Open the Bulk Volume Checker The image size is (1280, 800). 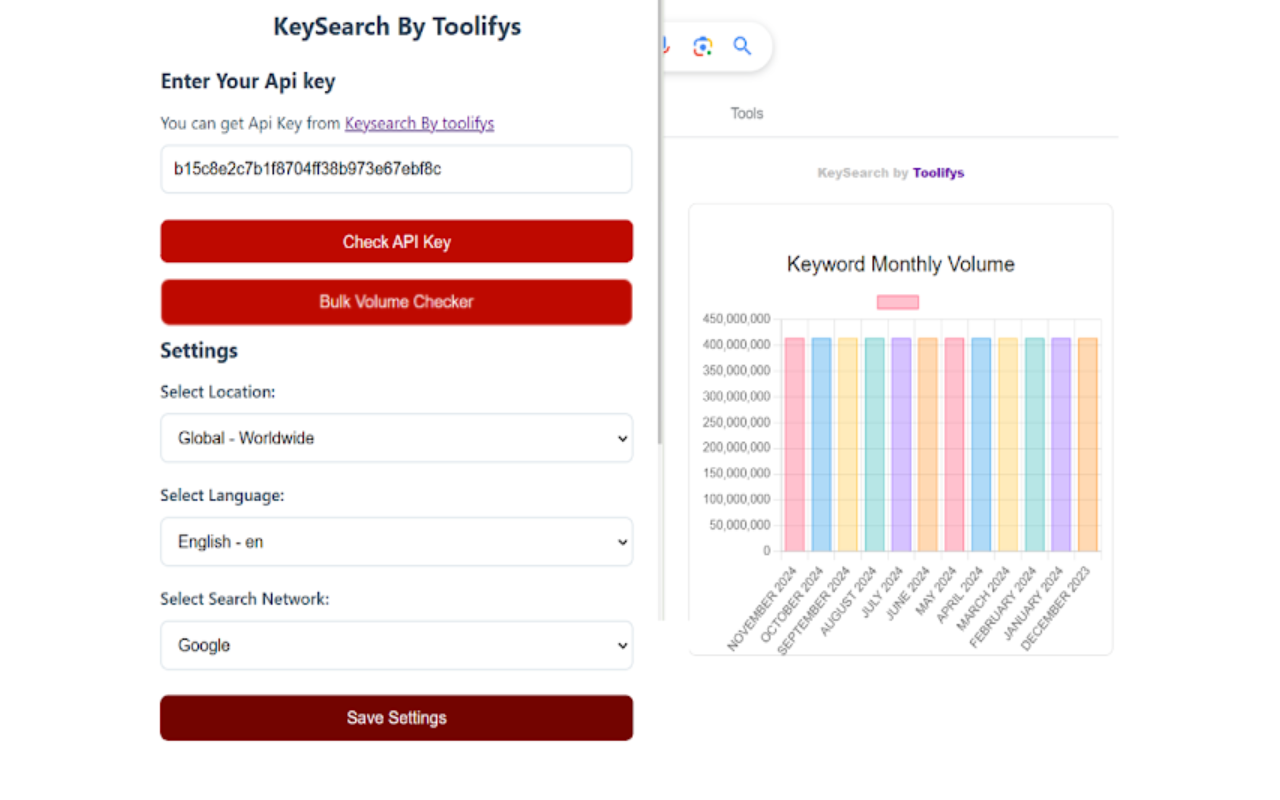pyautogui.click(x=396, y=302)
